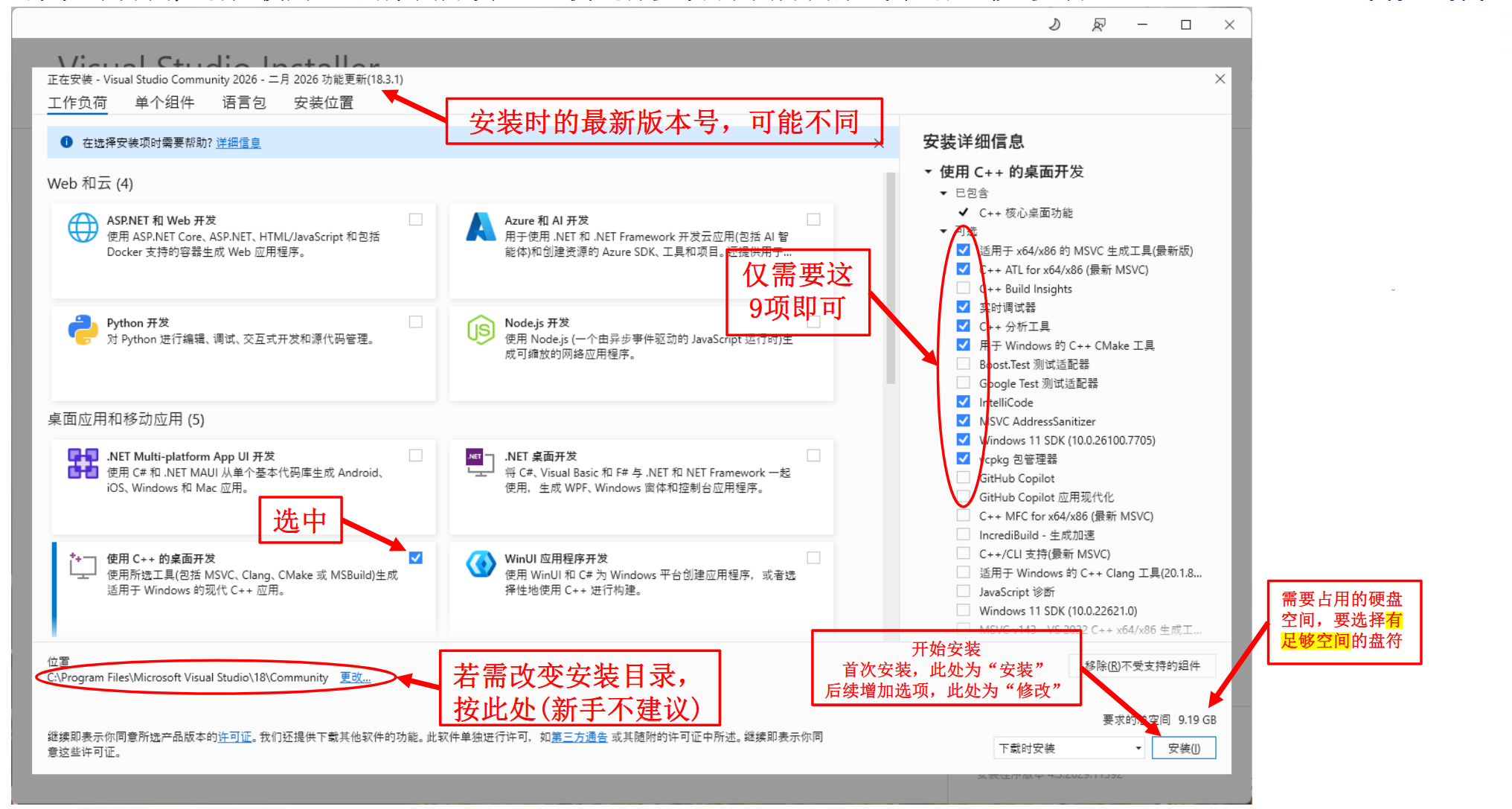Click the WinUI application development icon
1512x809 pixels.
481,564
